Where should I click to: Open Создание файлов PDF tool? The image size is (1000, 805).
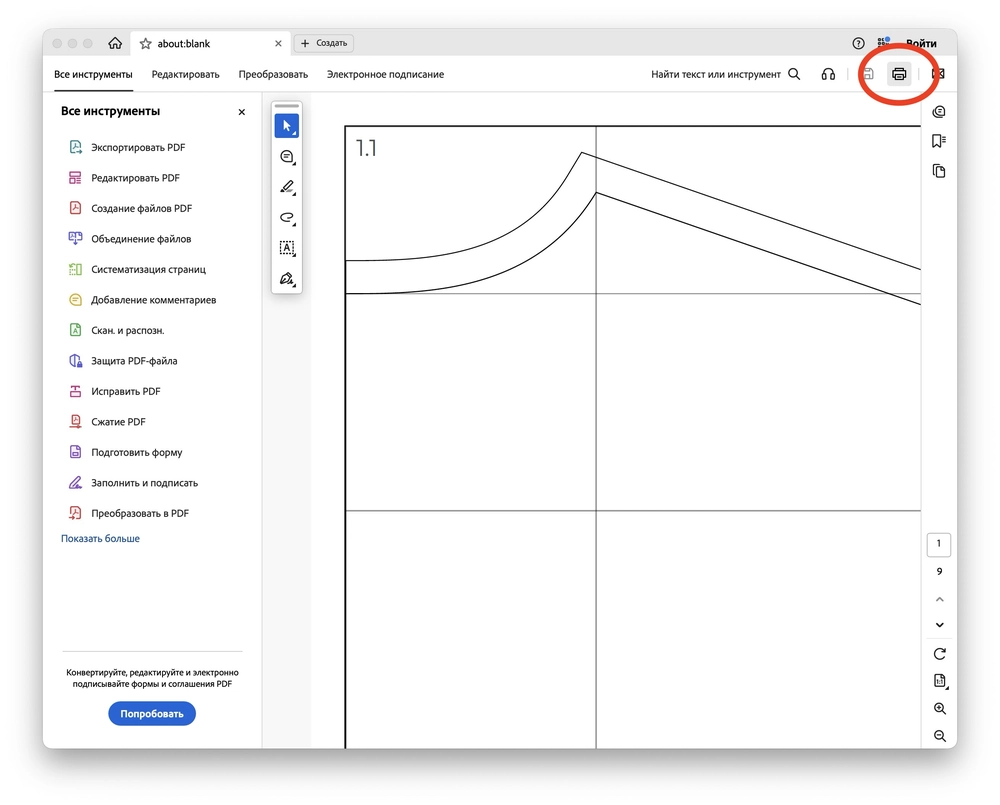129,209
